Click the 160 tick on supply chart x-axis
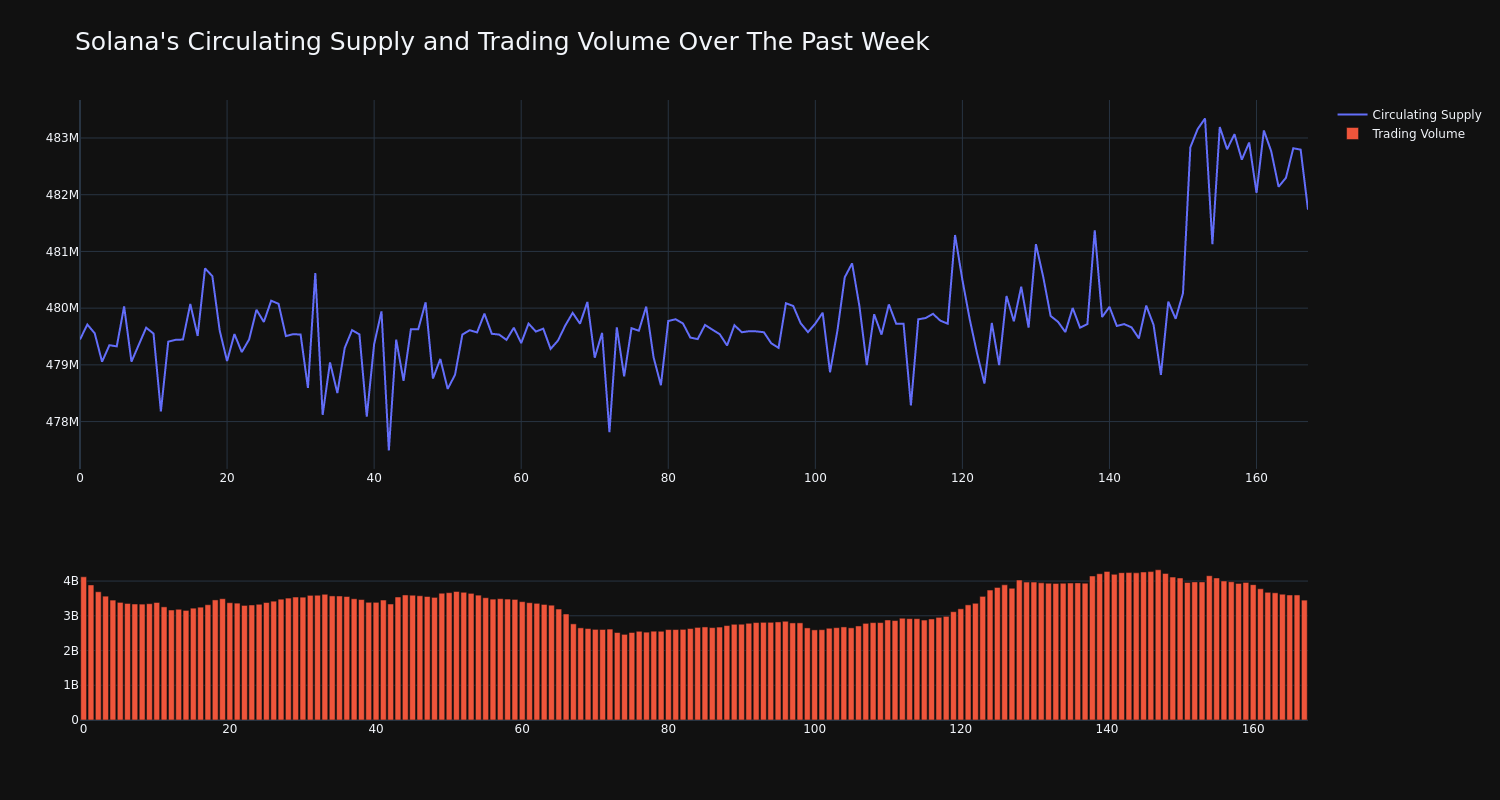1500x800 pixels. tap(1256, 478)
